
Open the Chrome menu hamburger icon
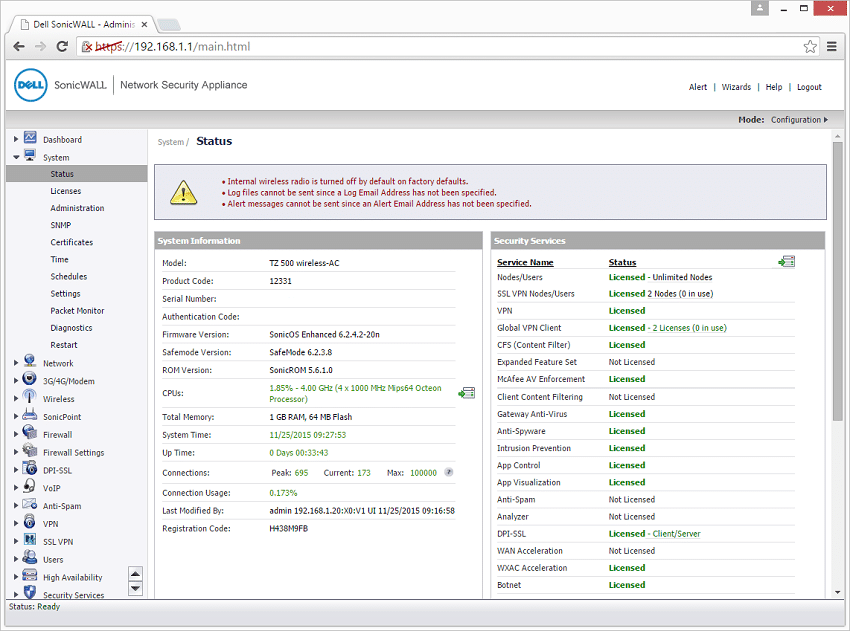(832, 47)
